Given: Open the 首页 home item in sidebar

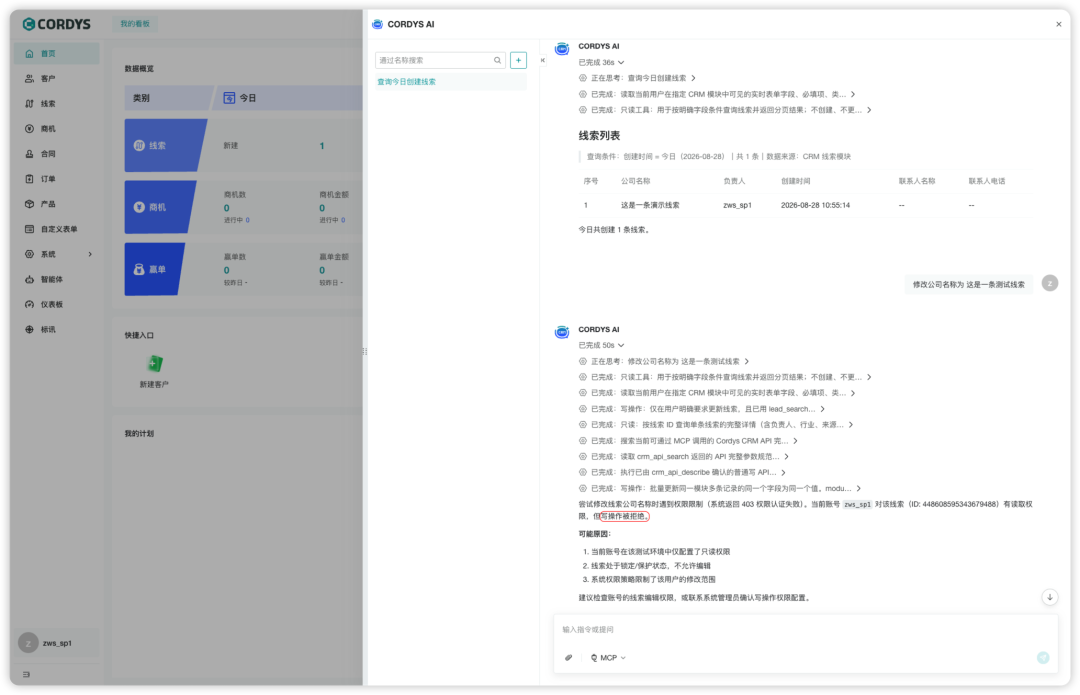Looking at the screenshot, I should 56,54.
